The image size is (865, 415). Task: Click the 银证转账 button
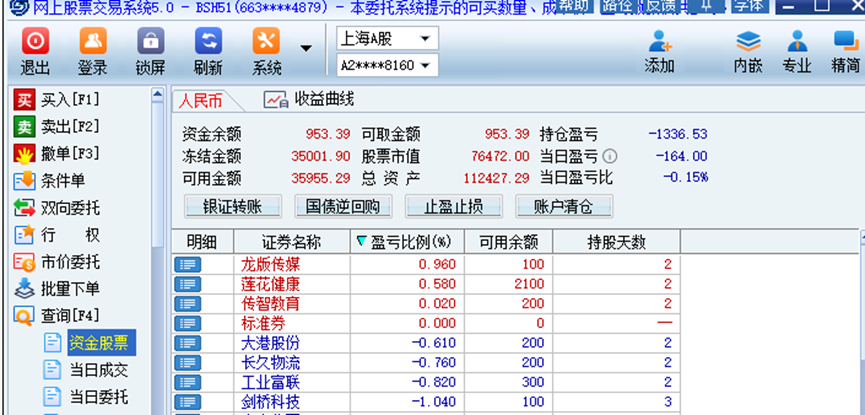tap(233, 206)
